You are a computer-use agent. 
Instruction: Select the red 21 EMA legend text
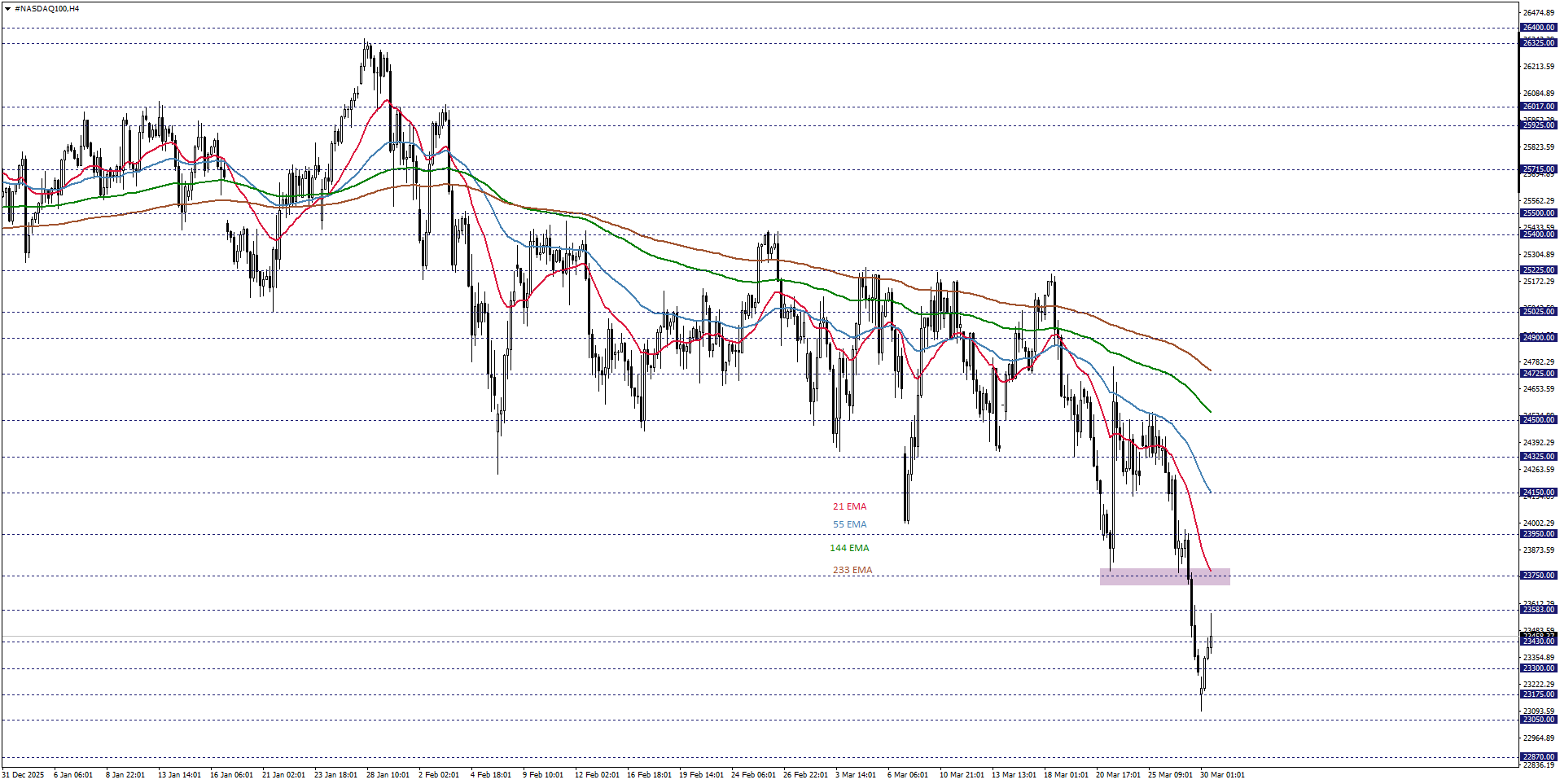pyautogui.click(x=849, y=506)
